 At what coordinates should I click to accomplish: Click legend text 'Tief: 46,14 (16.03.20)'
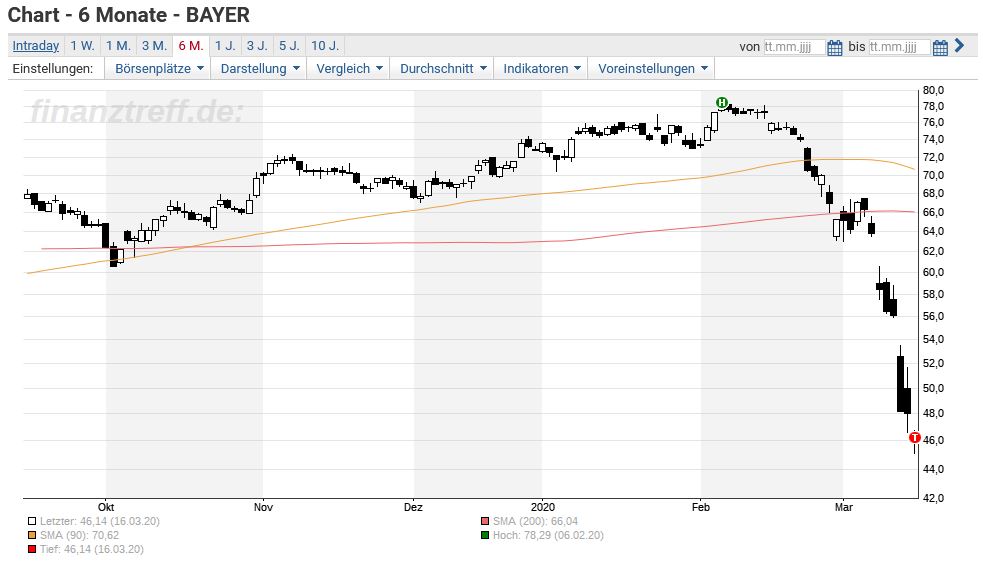coord(92,549)
